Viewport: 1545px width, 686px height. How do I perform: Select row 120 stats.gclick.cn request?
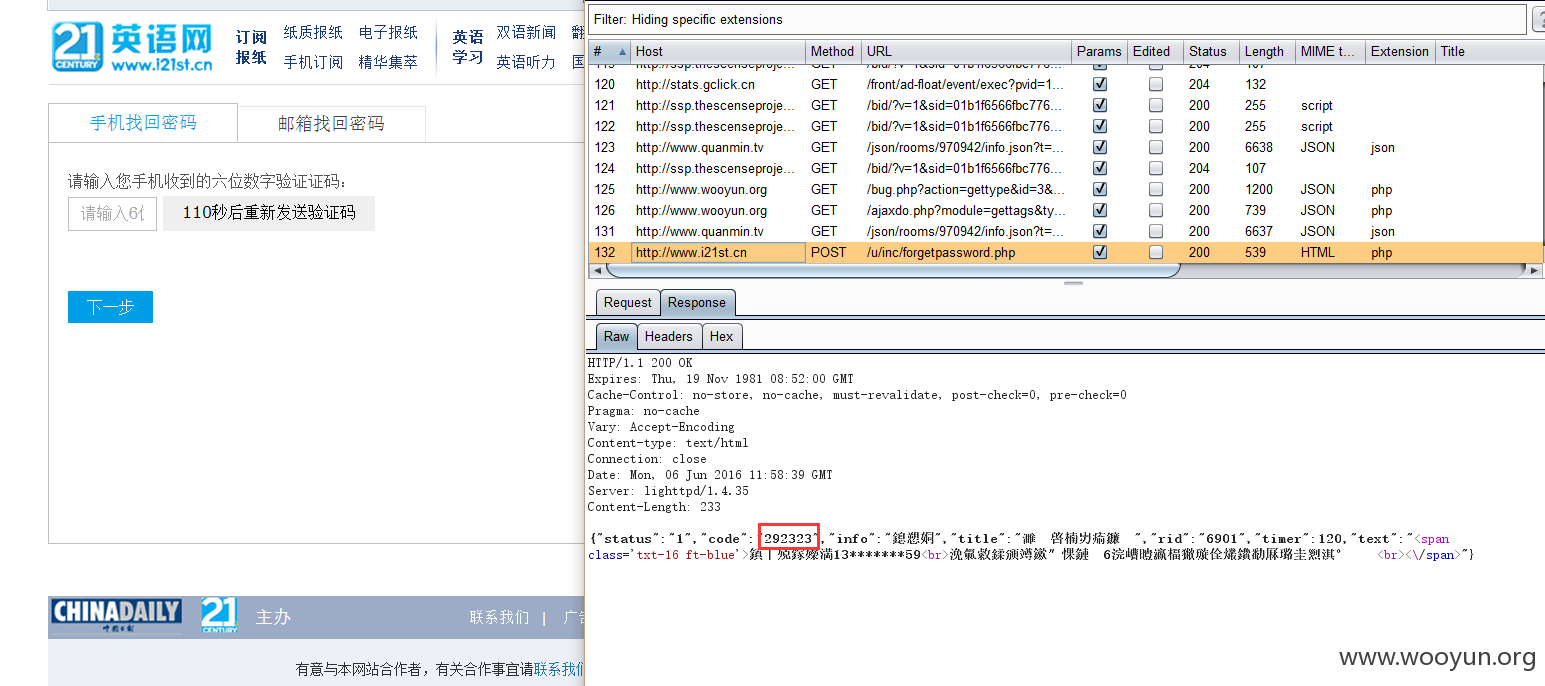coord(1066,84)
